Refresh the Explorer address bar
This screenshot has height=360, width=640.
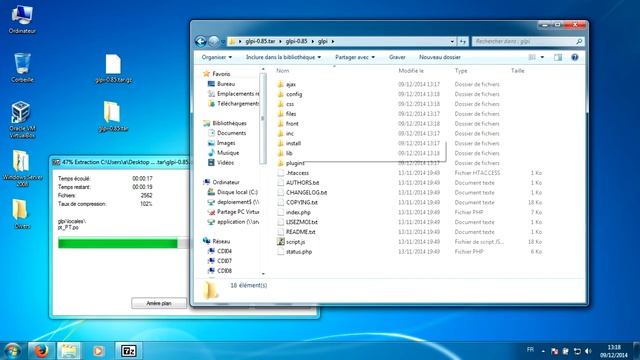pyautogui.click(x=462, y=41)
